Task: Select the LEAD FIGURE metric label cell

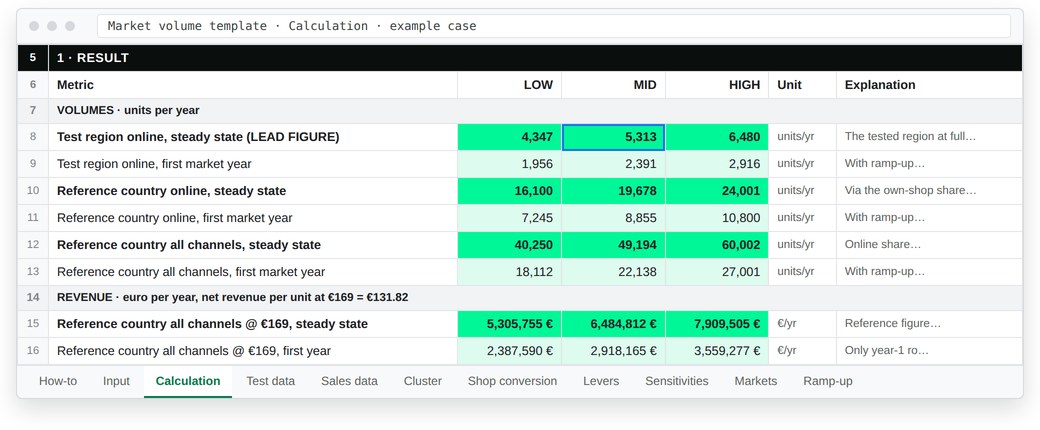Action: click(x=253, y=137)
